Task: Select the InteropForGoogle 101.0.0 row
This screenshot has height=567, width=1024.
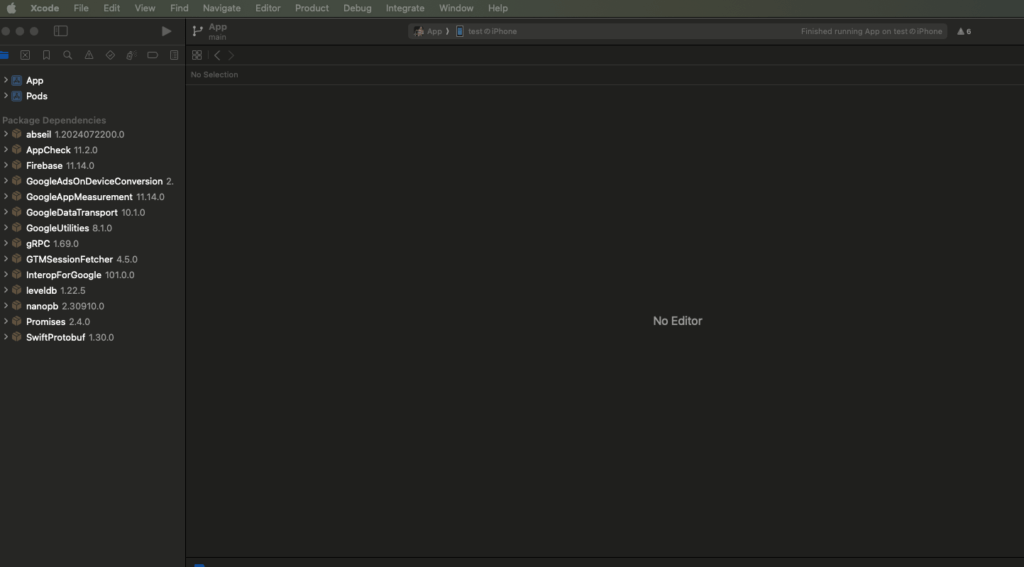Action: coord(92,275)
